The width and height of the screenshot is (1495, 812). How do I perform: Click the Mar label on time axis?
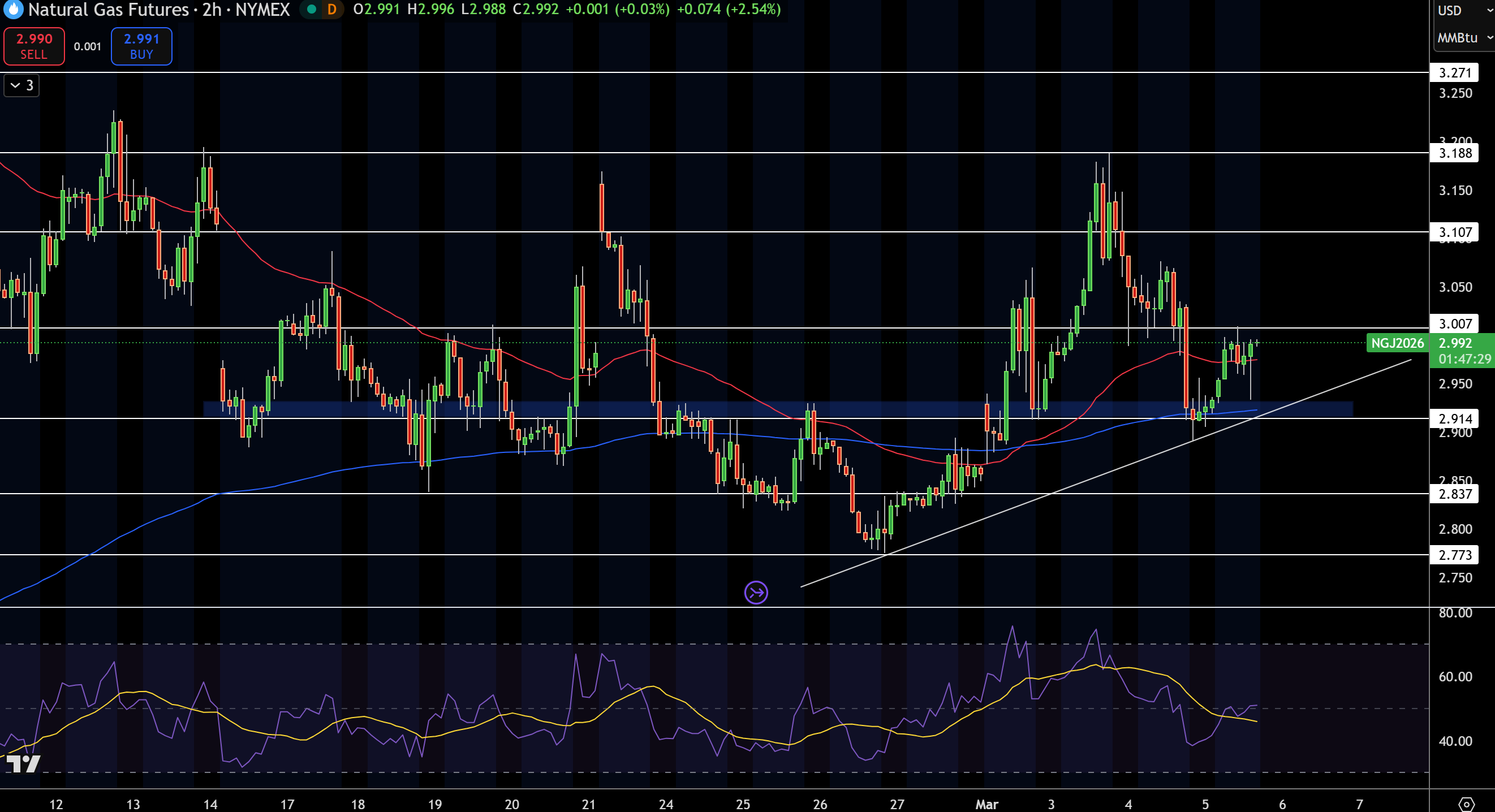986,804
